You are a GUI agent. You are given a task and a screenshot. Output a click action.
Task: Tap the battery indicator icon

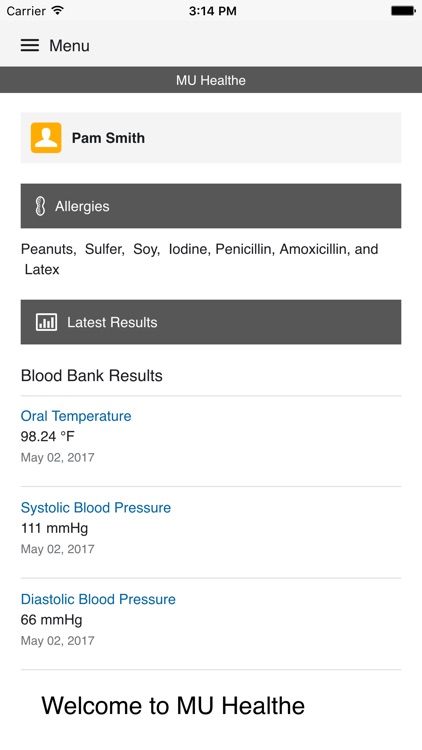pos(403,11)
